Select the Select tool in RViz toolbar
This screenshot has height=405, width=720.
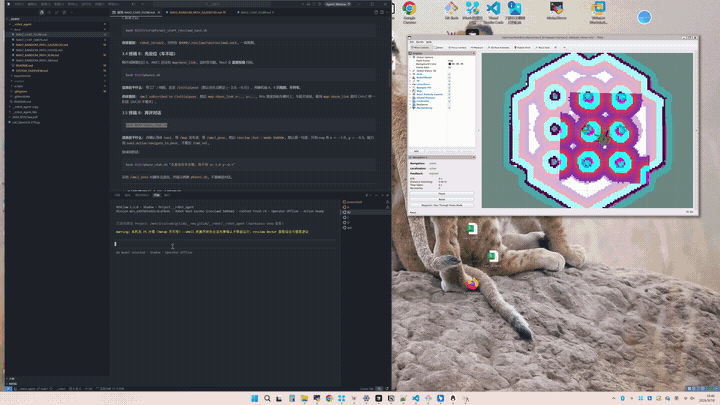click(x=439, y=47)
